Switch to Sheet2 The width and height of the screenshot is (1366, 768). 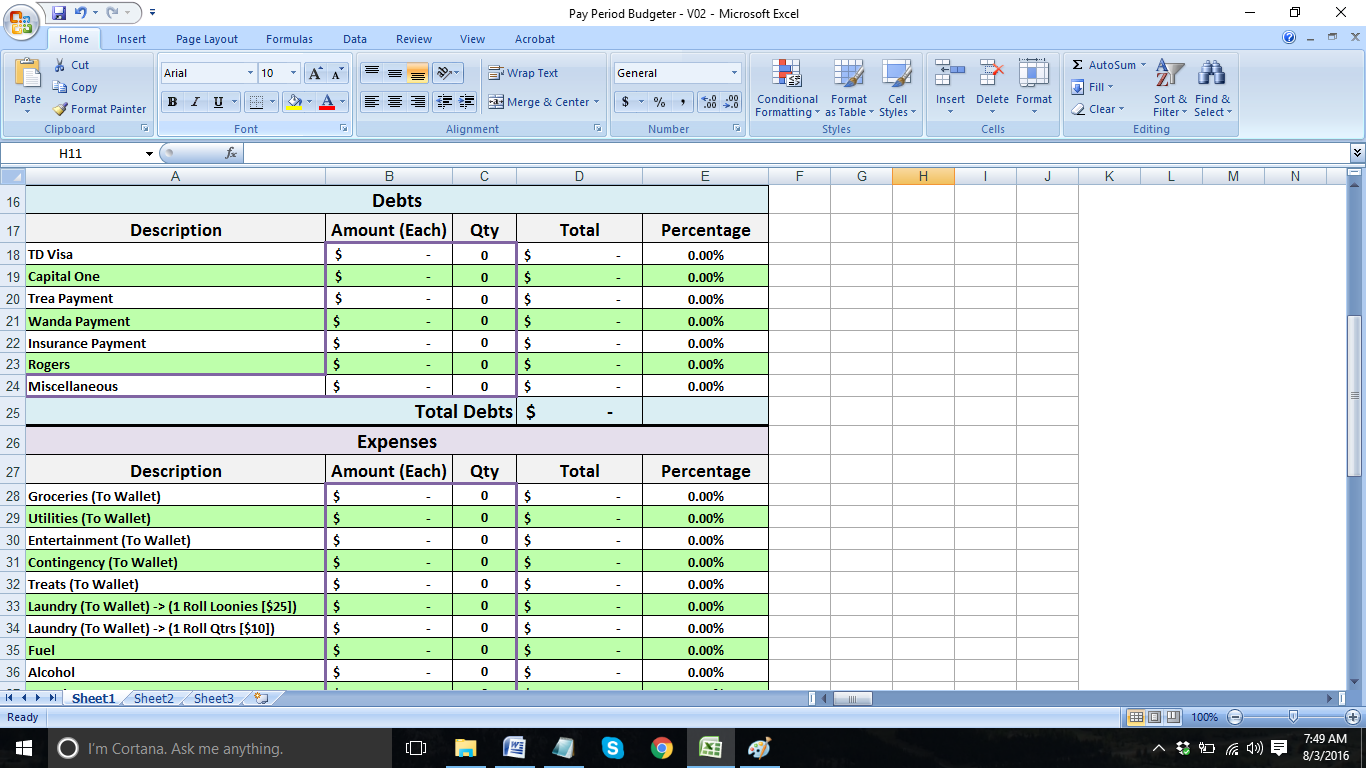[x=152, y=698]
